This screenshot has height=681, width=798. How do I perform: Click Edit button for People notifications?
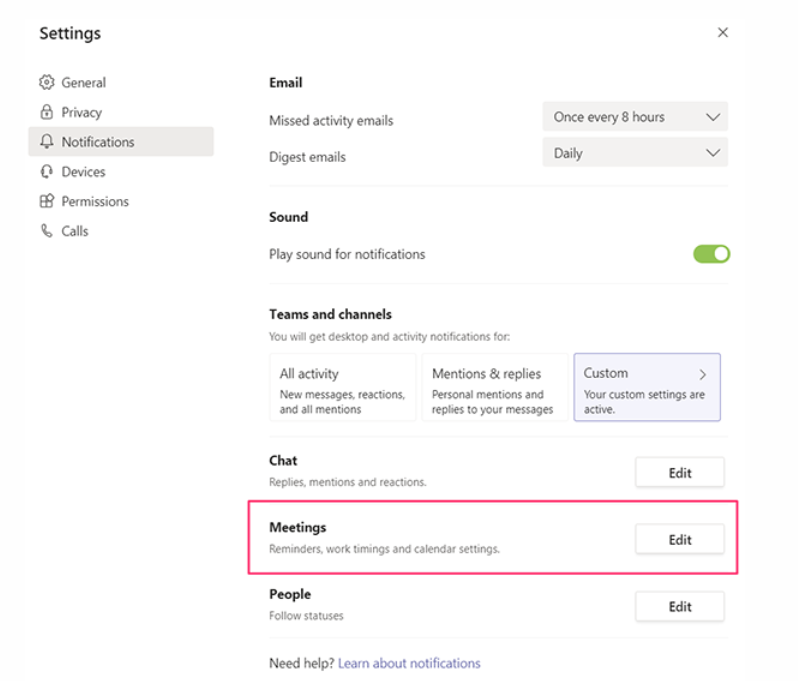coord(680,606)
